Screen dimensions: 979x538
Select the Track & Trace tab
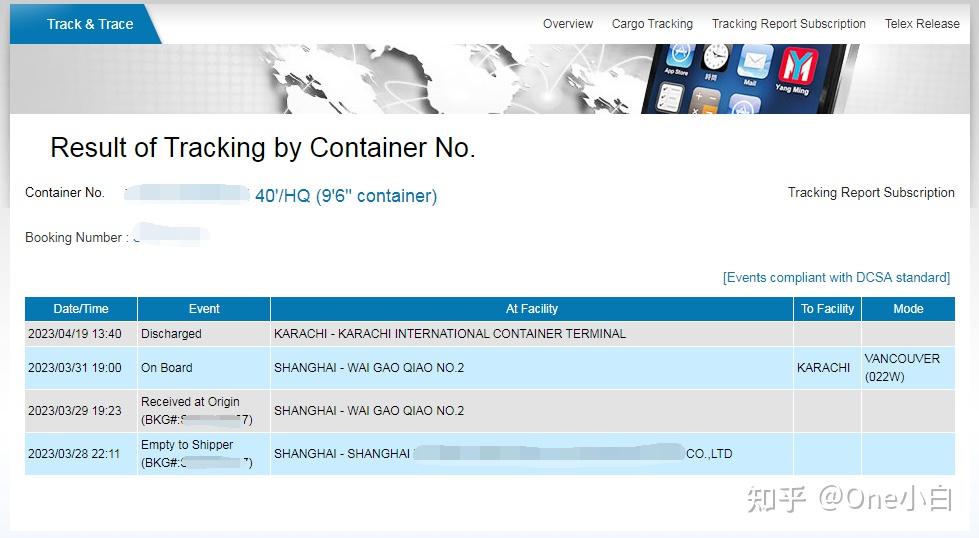[x=89, y=24]
